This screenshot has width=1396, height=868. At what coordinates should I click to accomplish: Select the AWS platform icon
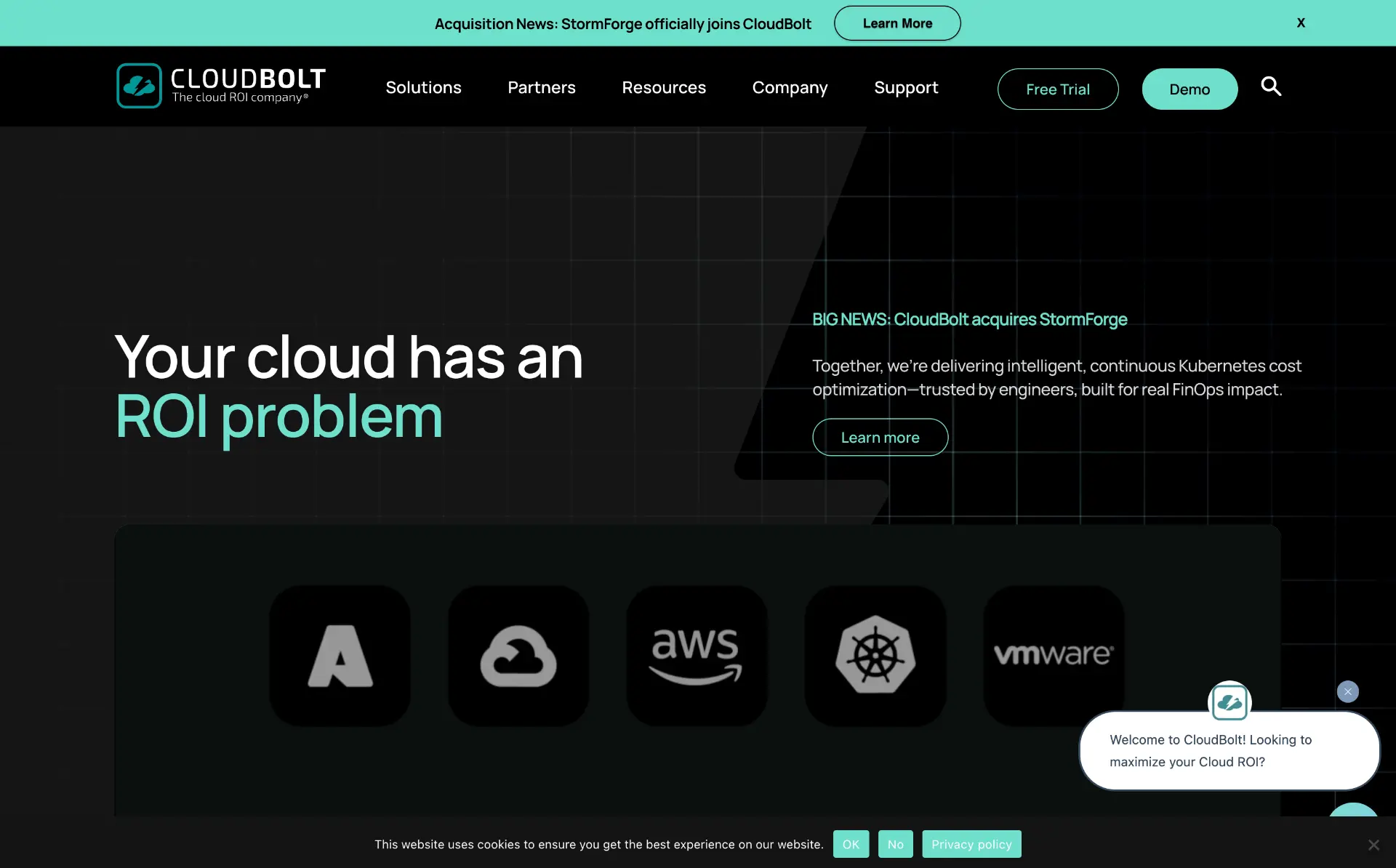coord(697,656)
